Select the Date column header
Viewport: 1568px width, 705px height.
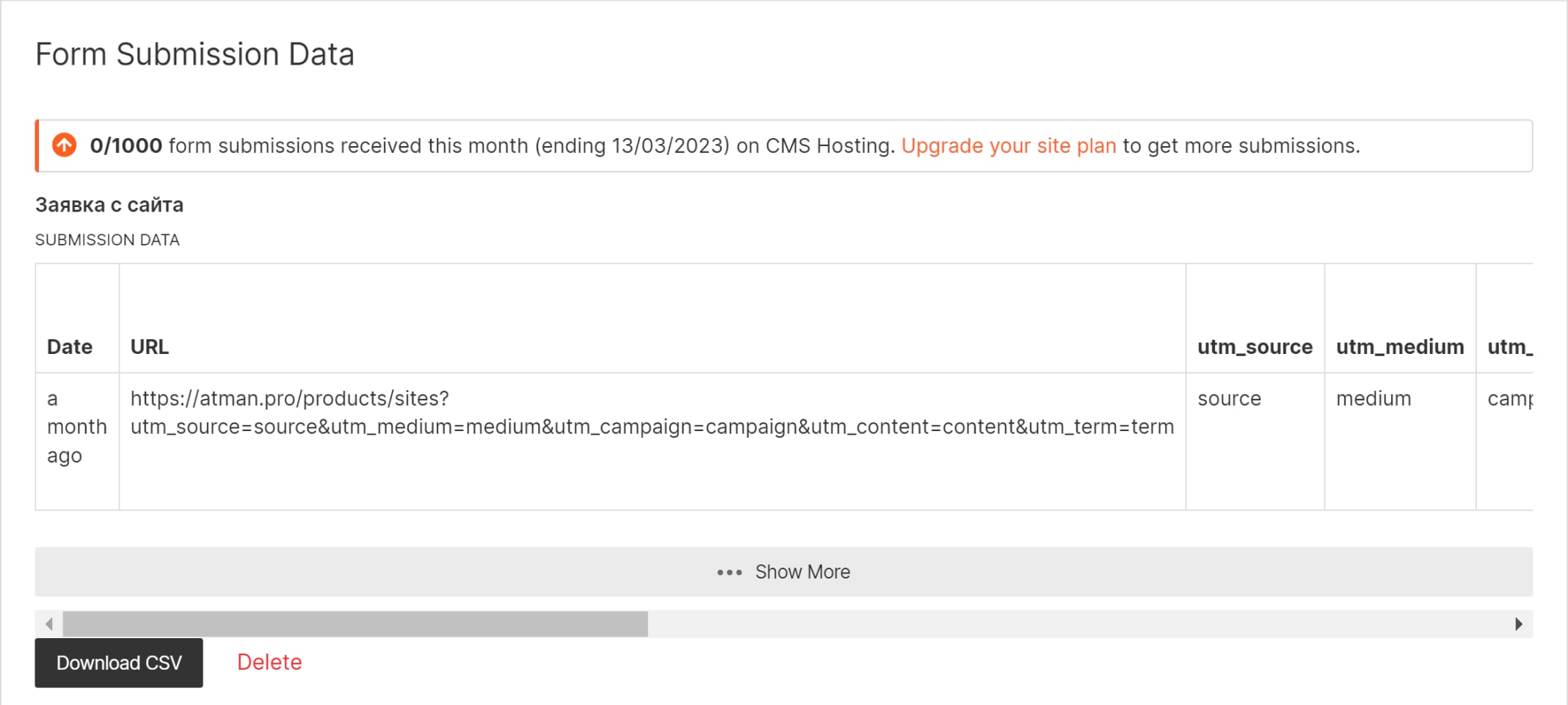coord(70,347)
